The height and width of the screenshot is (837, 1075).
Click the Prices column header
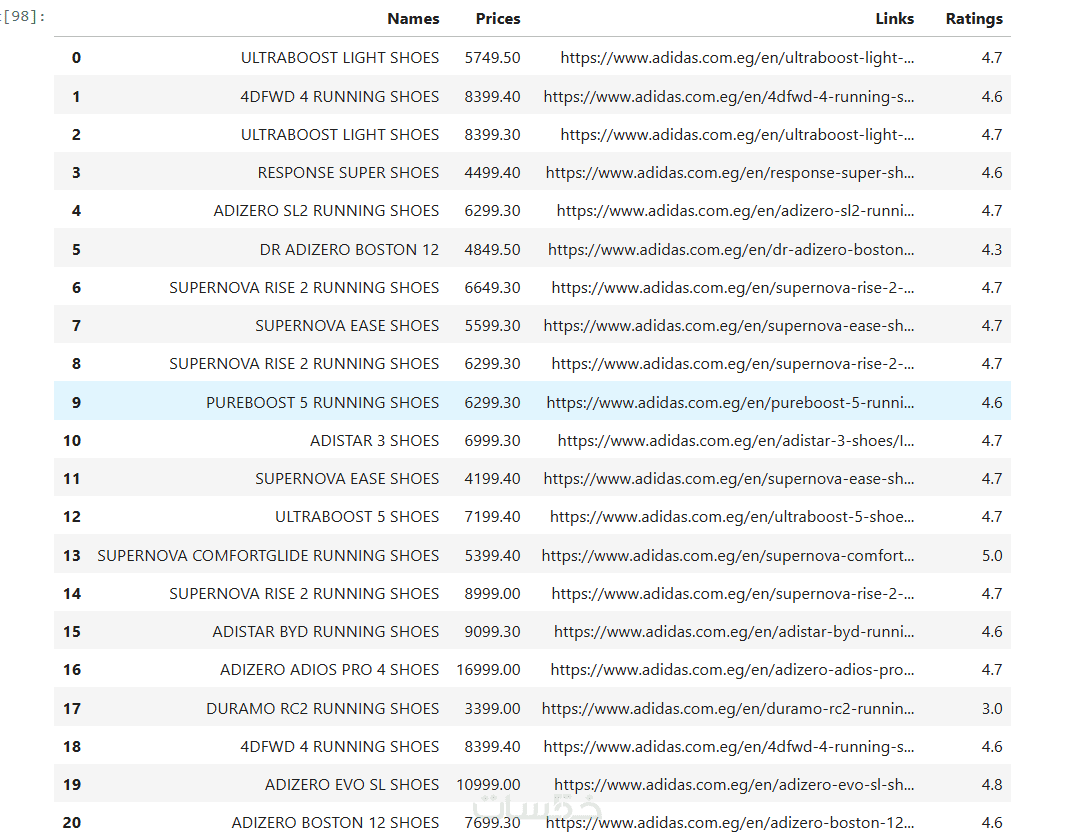click(498, 19)
